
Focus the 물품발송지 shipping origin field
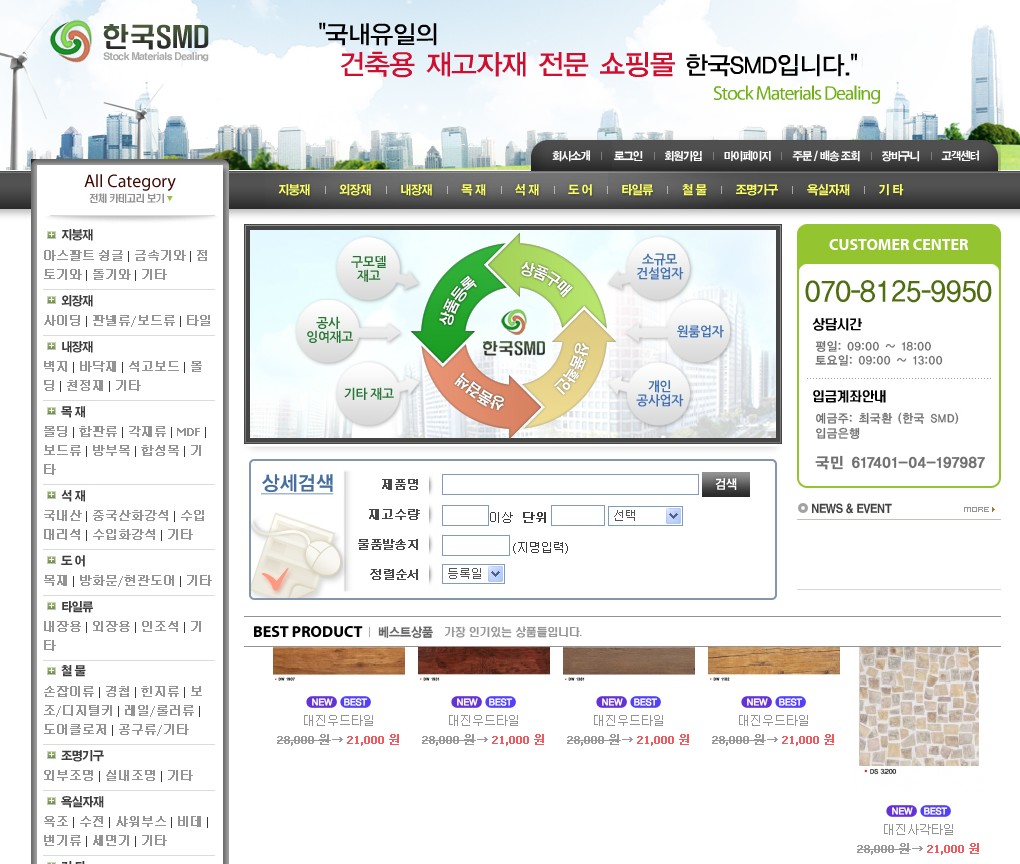pos(476,546)
